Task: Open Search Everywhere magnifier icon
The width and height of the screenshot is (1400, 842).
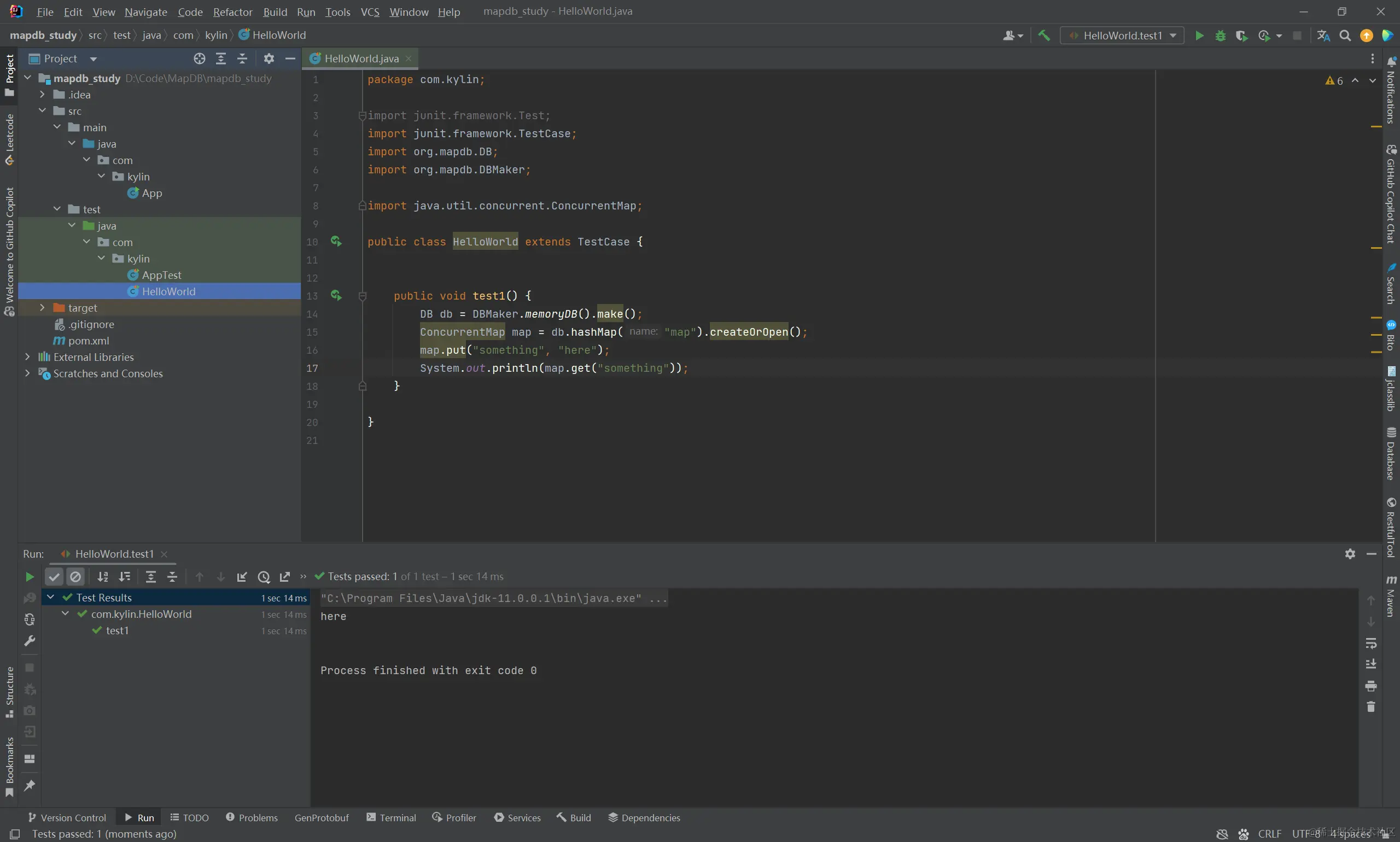Action: pyautogui.click(x=1345, y=35)
